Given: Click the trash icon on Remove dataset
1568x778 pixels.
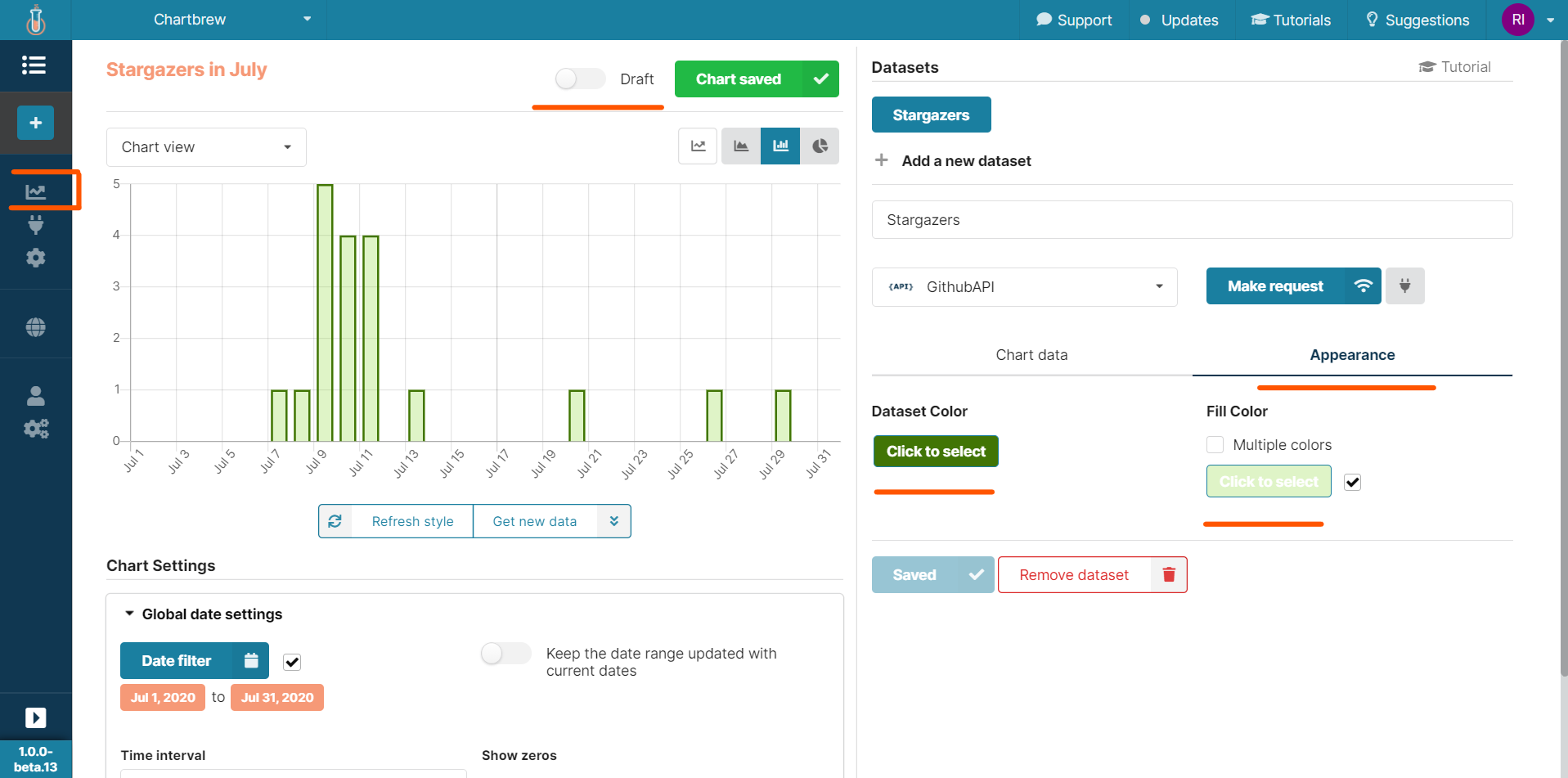Looking at the screenshot, I should [x=1169, y=575].
